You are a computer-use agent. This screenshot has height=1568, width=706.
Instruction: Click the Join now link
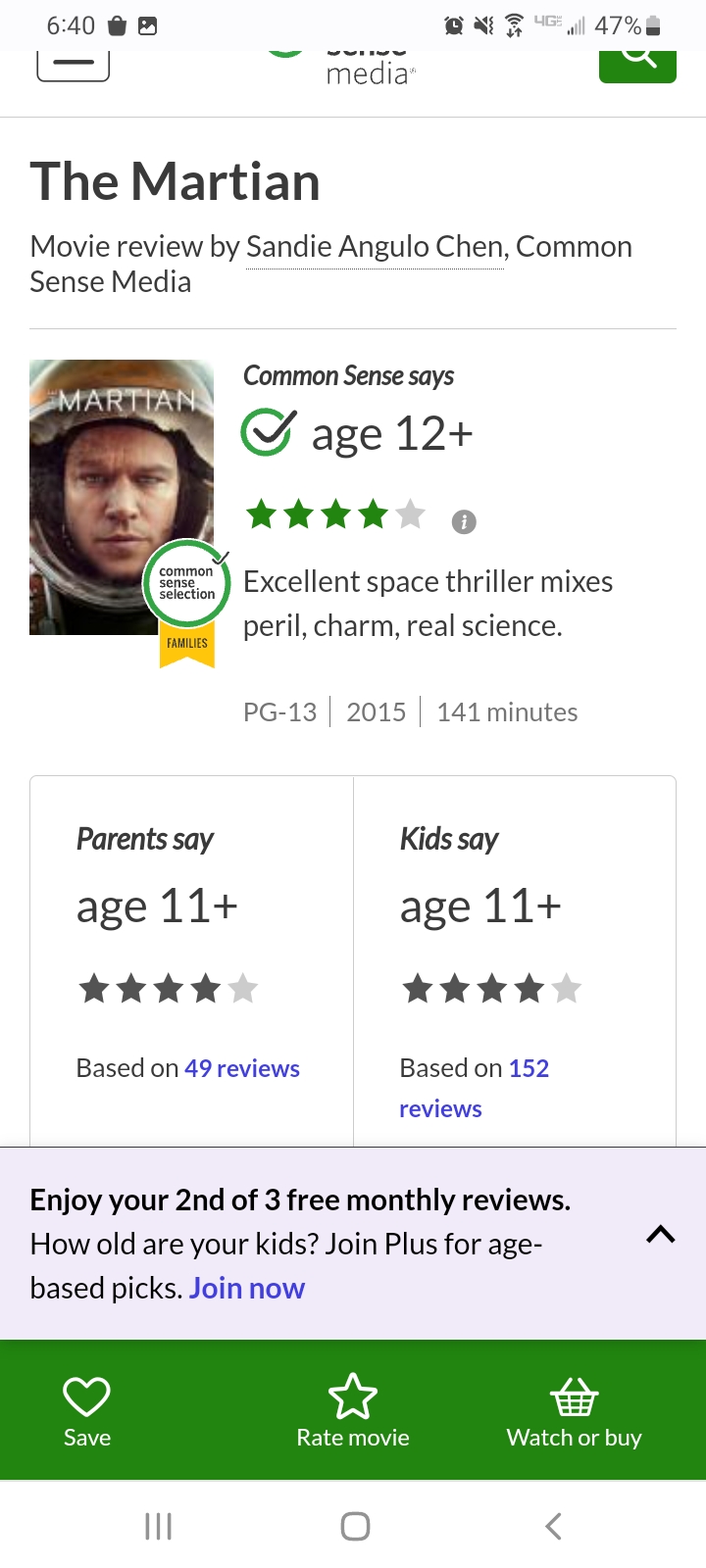247,1288
